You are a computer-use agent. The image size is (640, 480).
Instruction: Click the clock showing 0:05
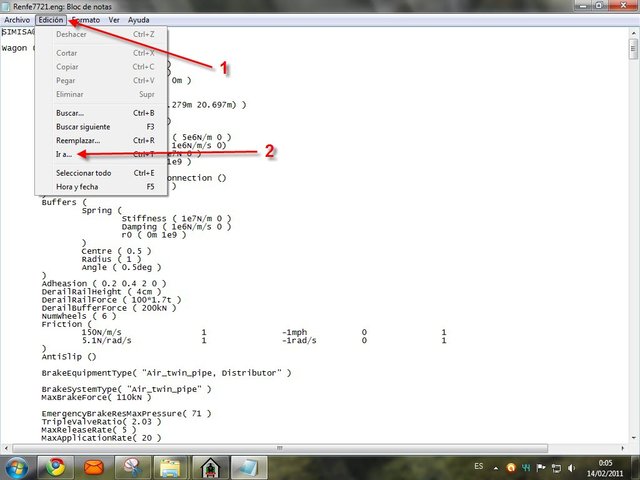604,466
